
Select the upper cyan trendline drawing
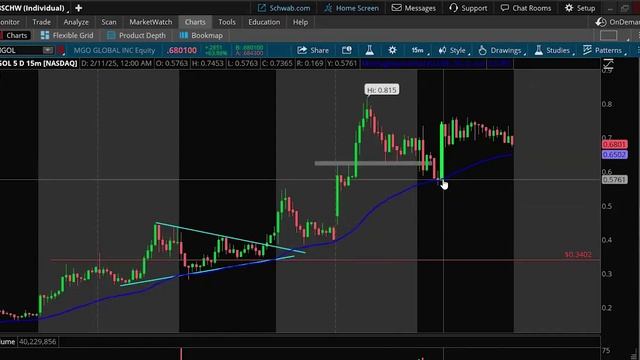click(231, 238)
